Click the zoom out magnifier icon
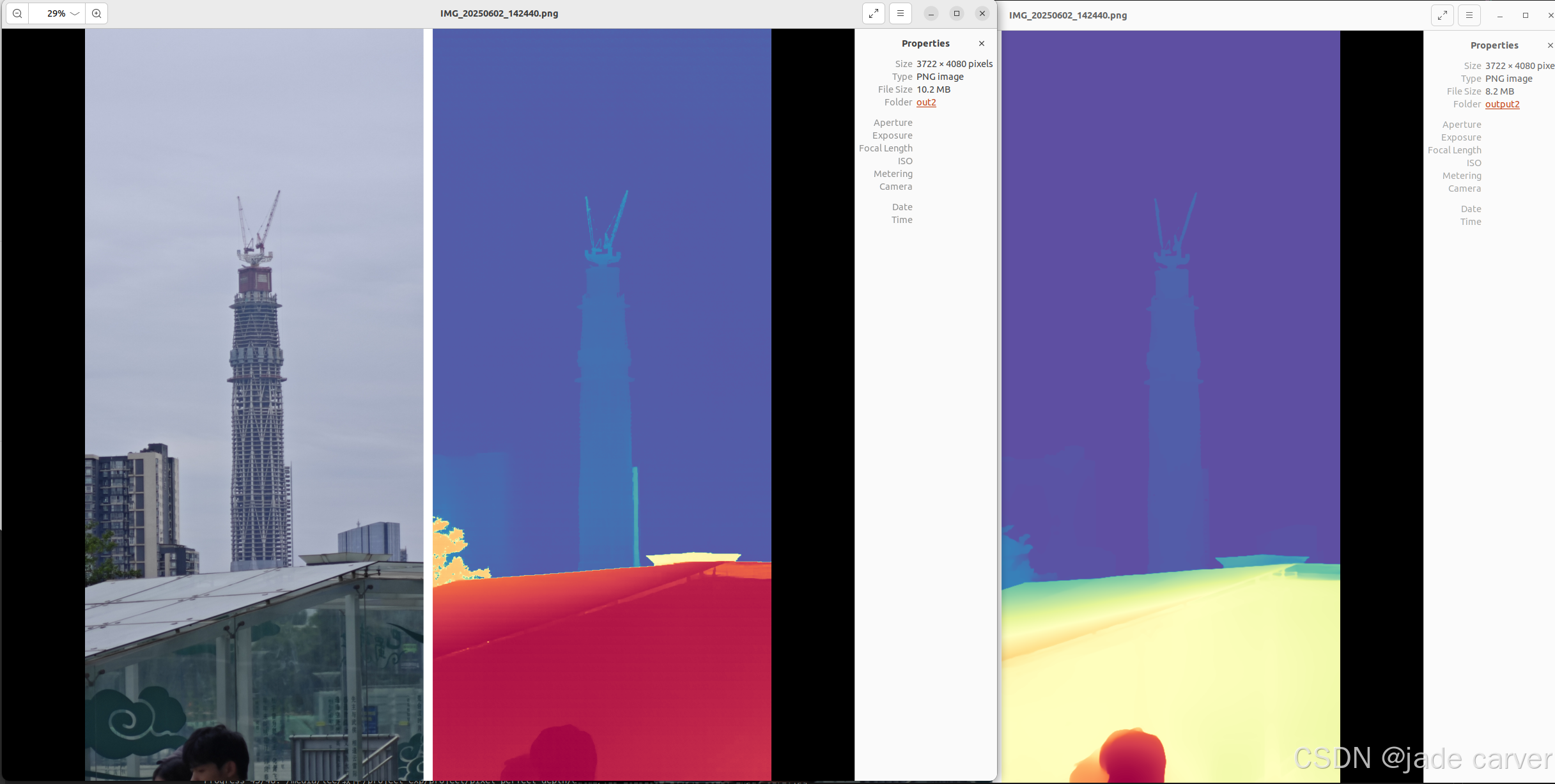This screenshot has height=784, width=1555. pyautogui.click(x=17, y=13)
